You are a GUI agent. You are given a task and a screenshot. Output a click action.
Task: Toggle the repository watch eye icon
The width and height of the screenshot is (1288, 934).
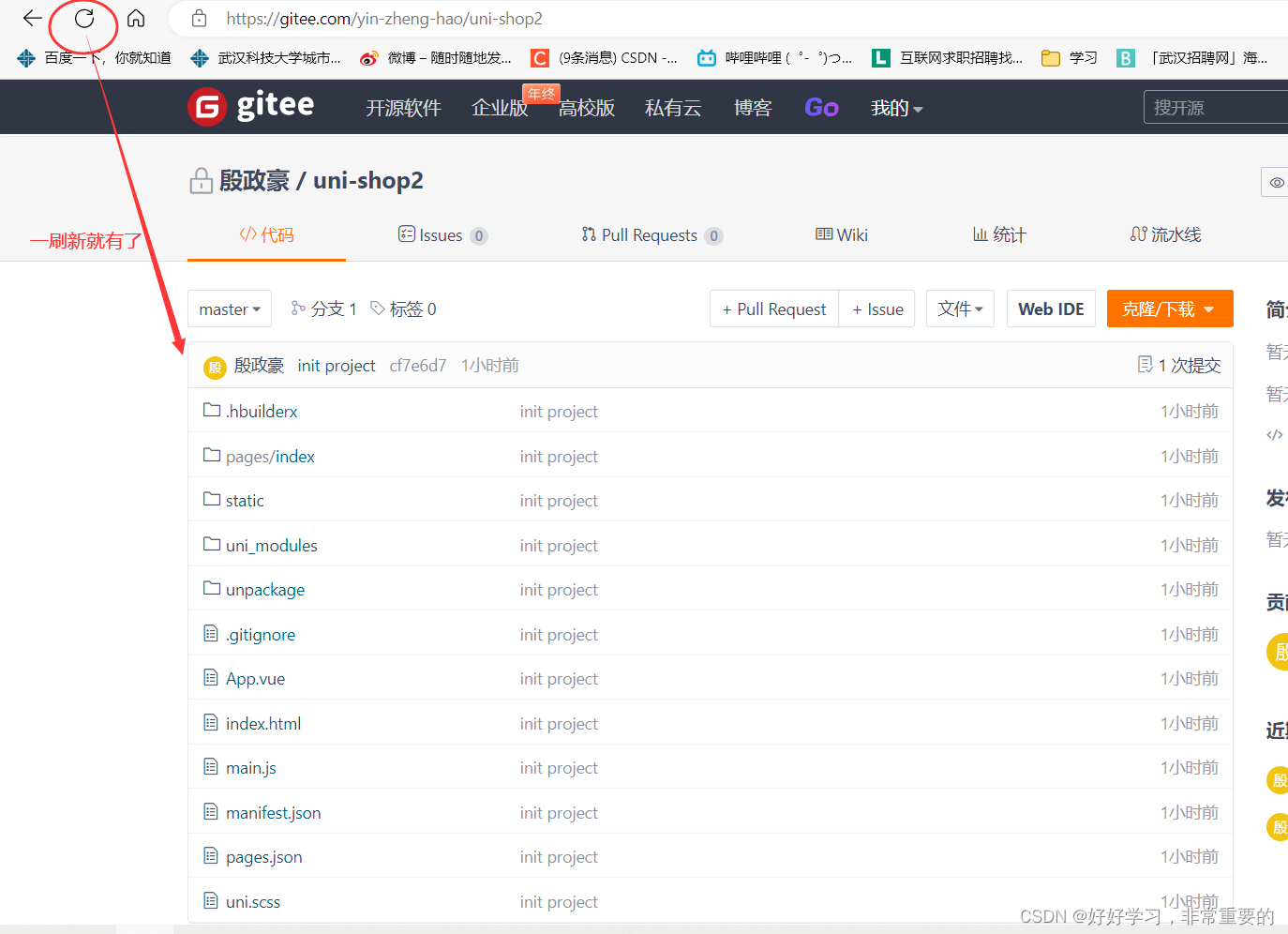click(1275, 182)
